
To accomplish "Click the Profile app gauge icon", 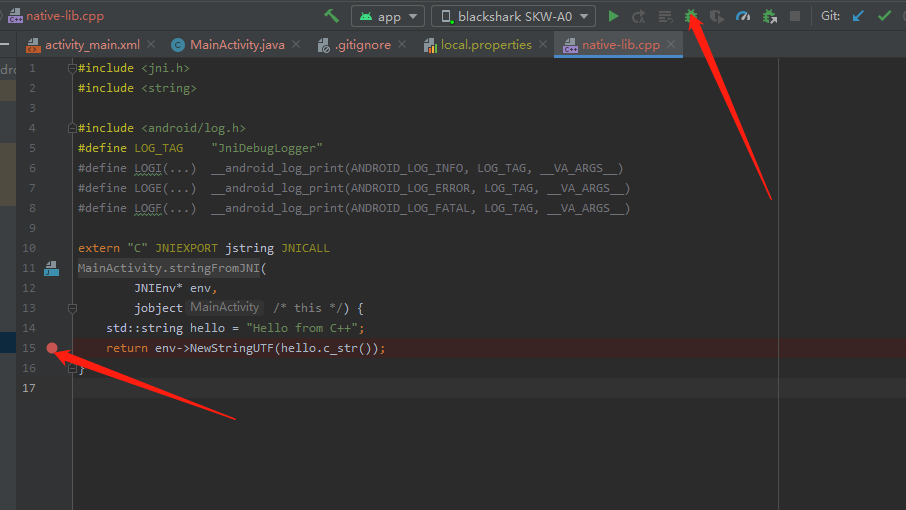I will coord(743,16).
